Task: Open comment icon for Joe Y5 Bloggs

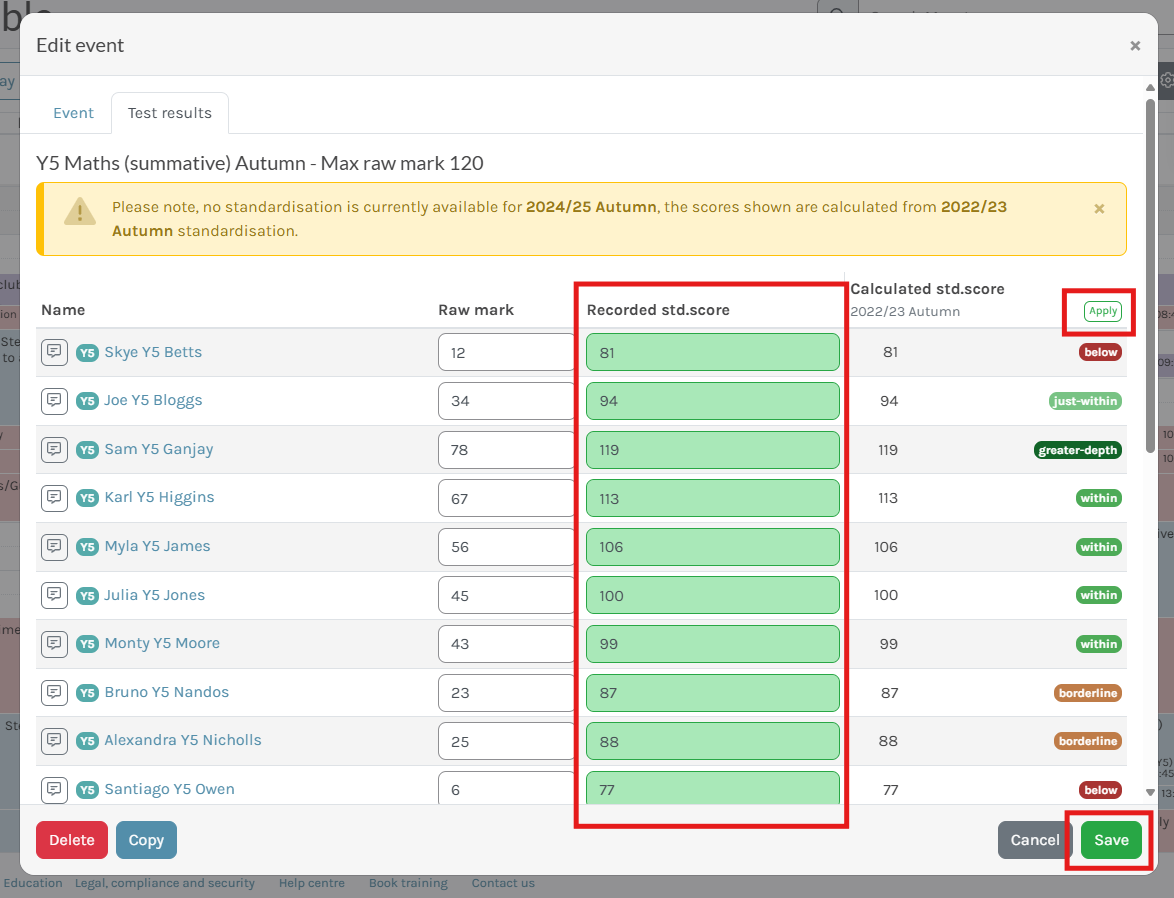Action: pos(54,401)
